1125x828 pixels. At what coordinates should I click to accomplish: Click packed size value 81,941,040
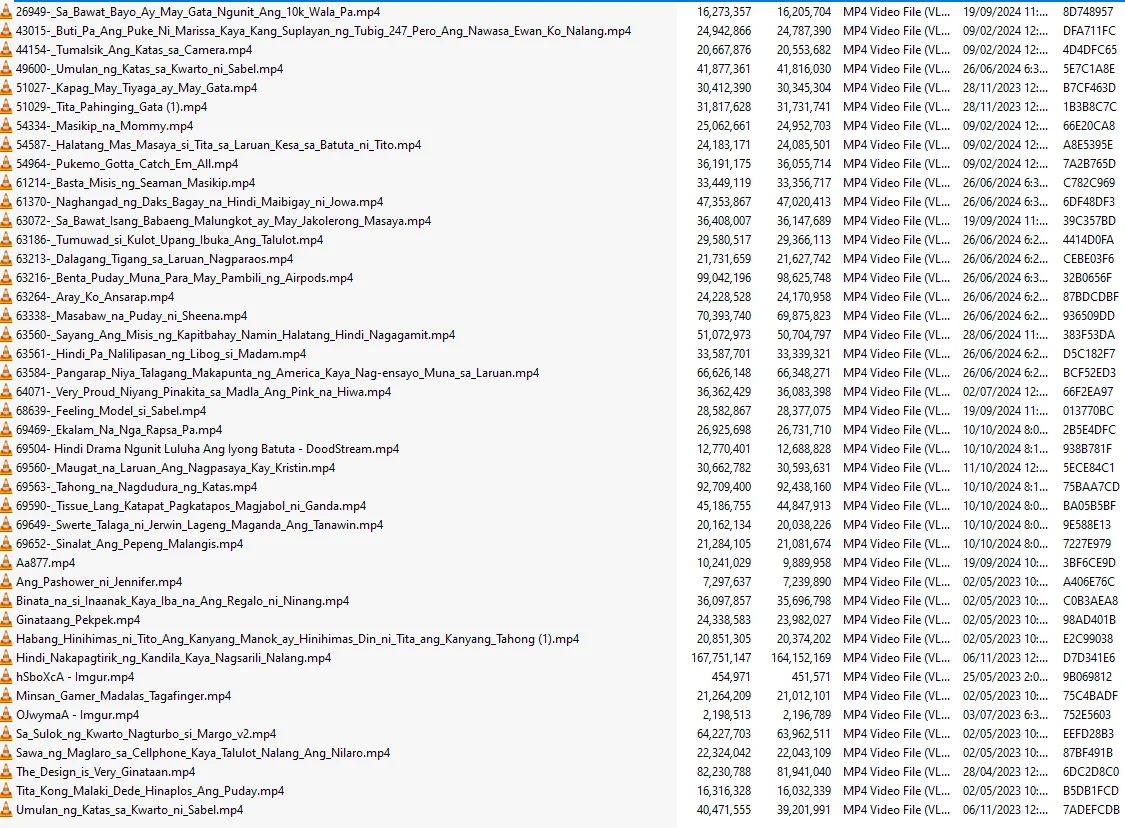click(804, 772)
